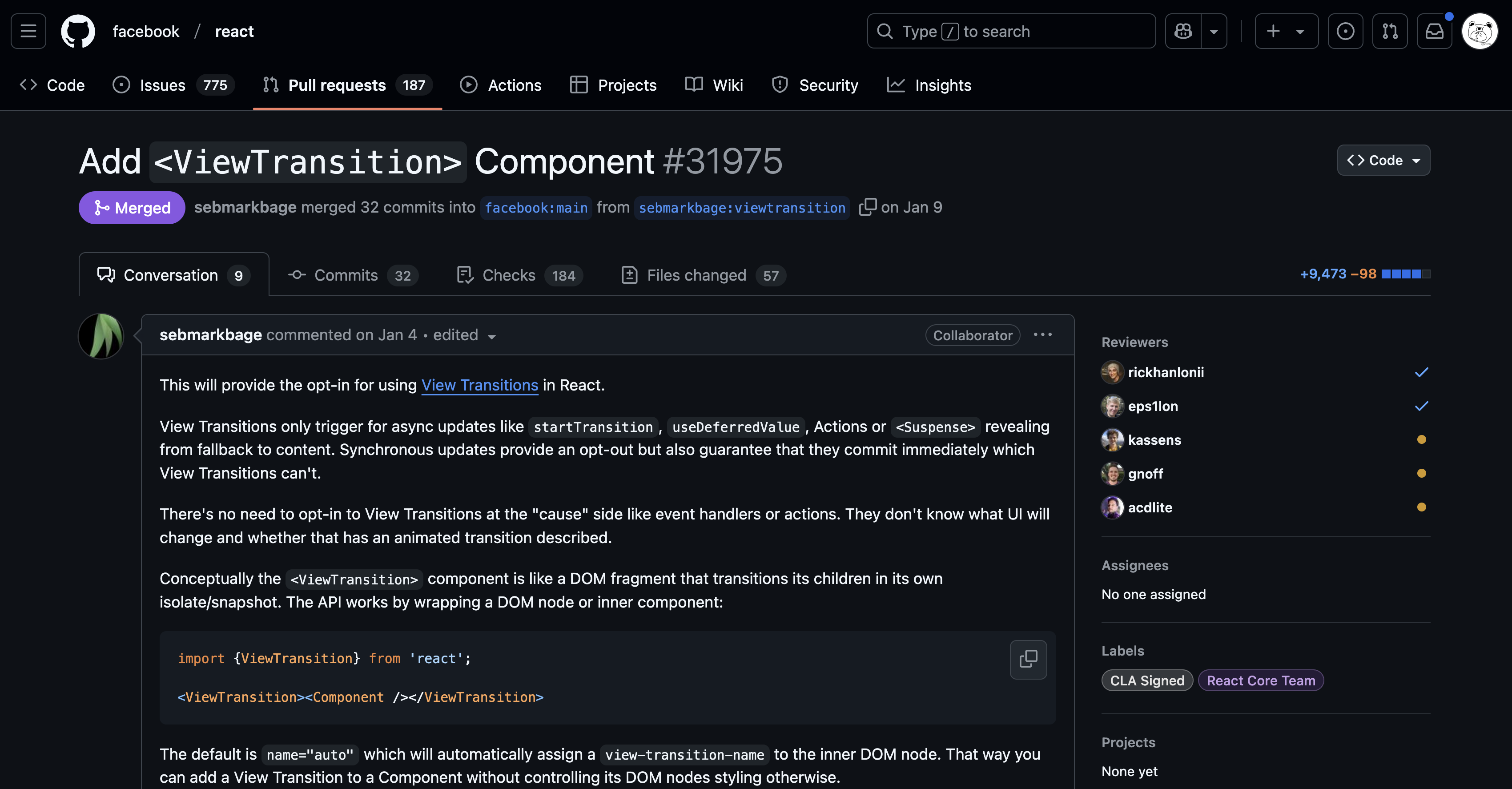Image resolution: width=1512 pixels, height=789 pixels.
Task: Click acdlite's pending review dot
Action: tap(1422, 507)
